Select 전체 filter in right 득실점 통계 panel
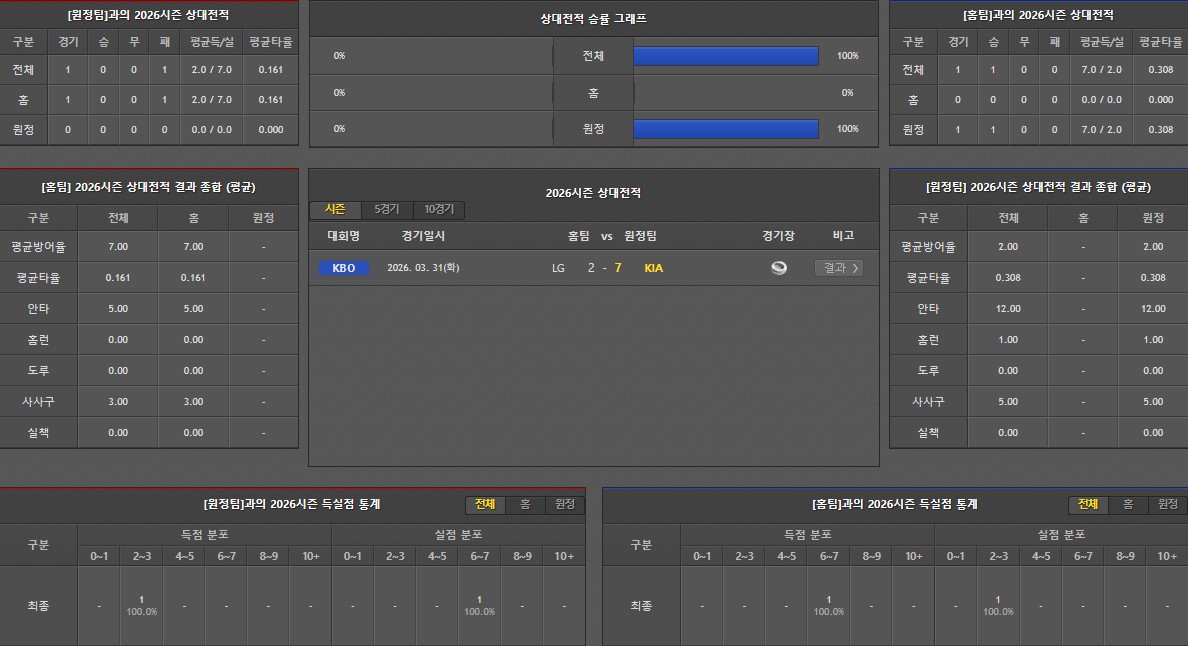The width and height of the screenshot is (1188, 646). 1088,505
